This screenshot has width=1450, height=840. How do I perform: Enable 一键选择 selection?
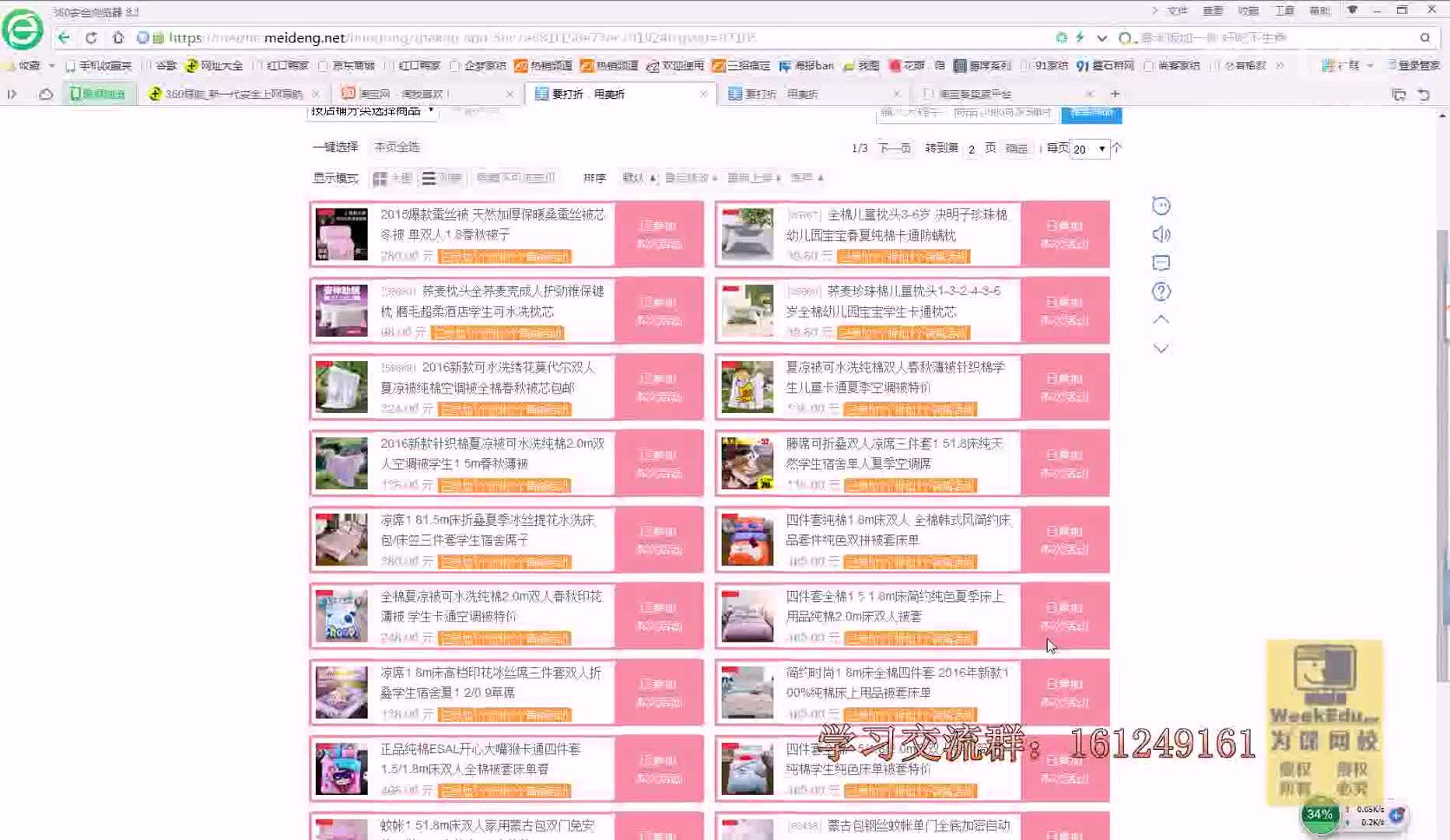tap(334, 146)
